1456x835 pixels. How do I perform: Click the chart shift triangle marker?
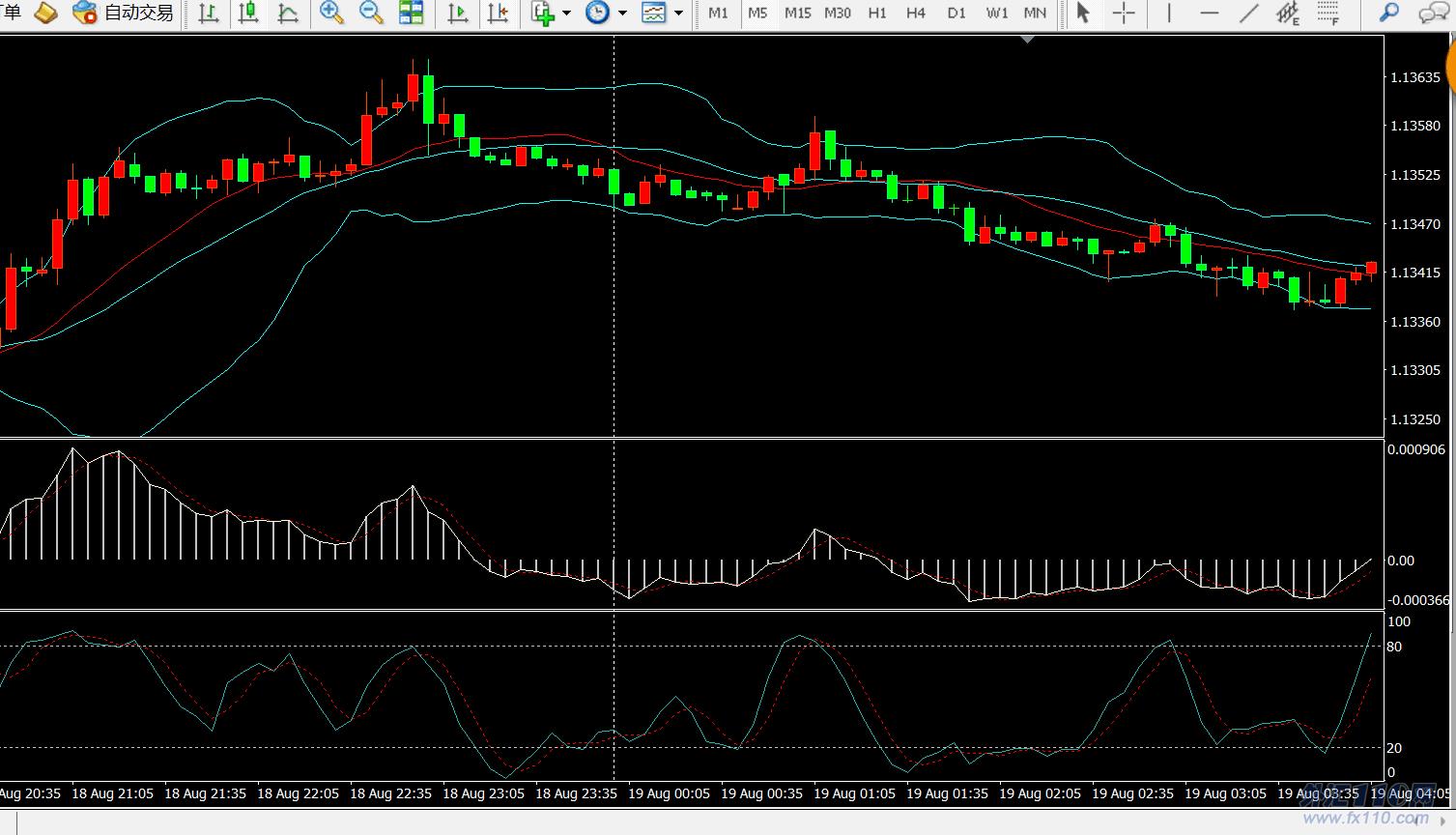[x=1027, y=40]
